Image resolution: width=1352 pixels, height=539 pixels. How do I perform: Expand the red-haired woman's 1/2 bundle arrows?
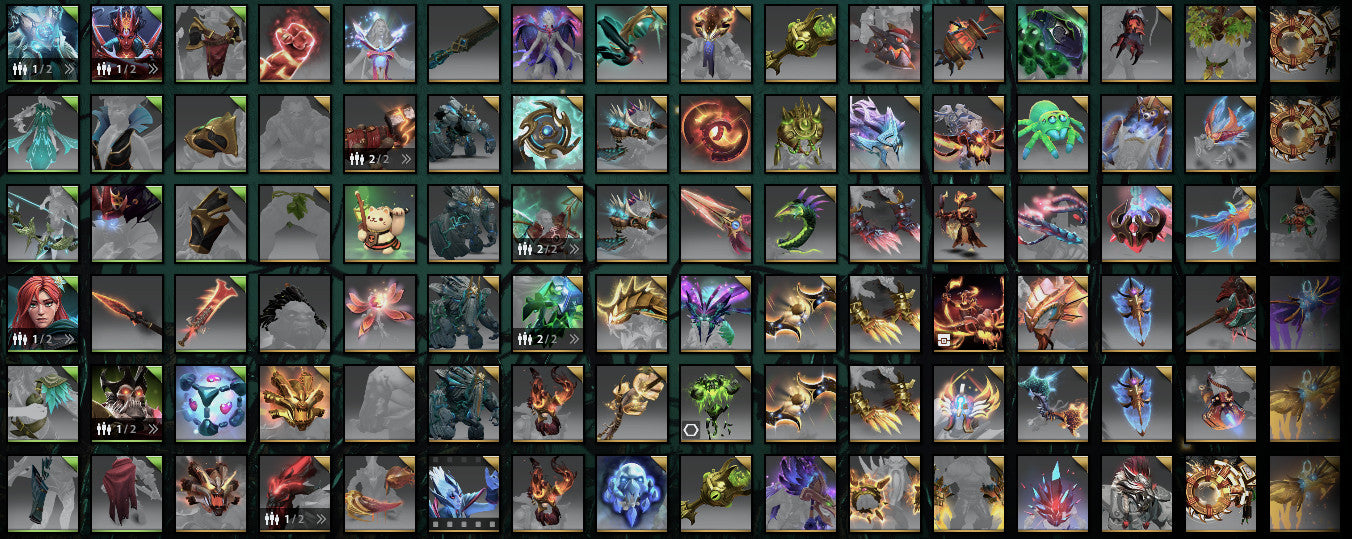(68, 339)
